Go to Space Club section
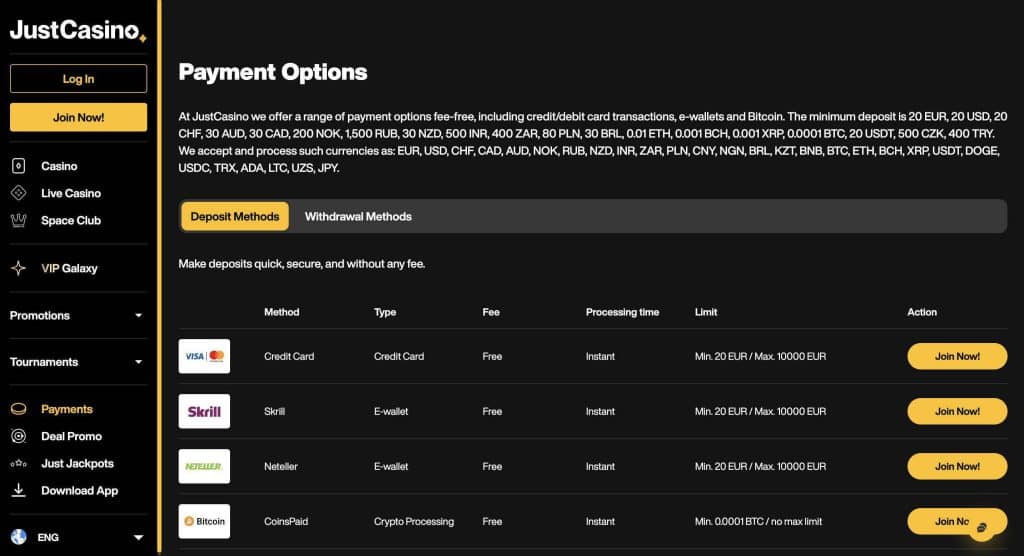Image resolution: width=1024 pixels, height=556 pixels. [x=71, y=220]
